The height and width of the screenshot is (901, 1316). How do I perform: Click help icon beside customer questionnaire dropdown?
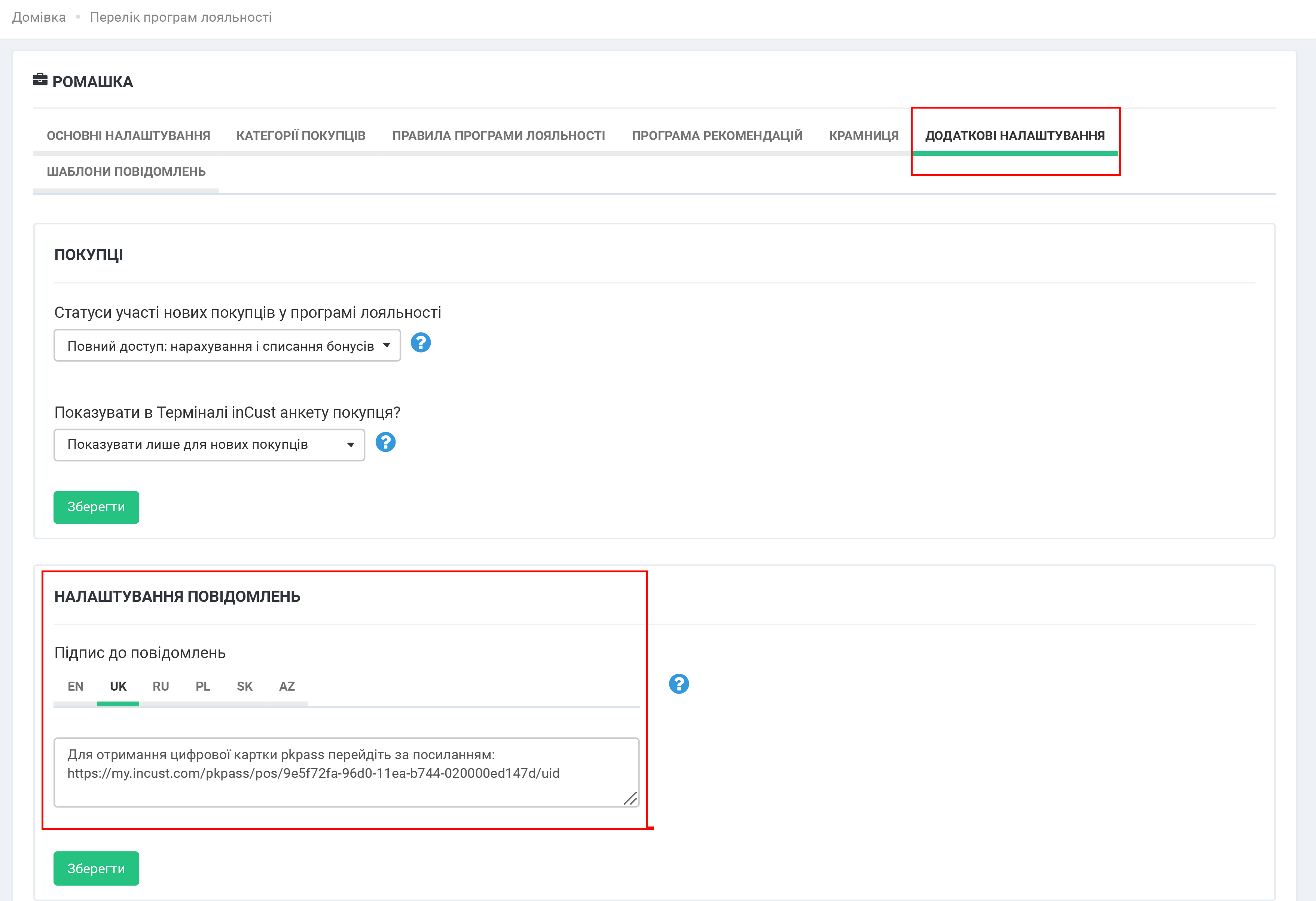click(385, 442)
